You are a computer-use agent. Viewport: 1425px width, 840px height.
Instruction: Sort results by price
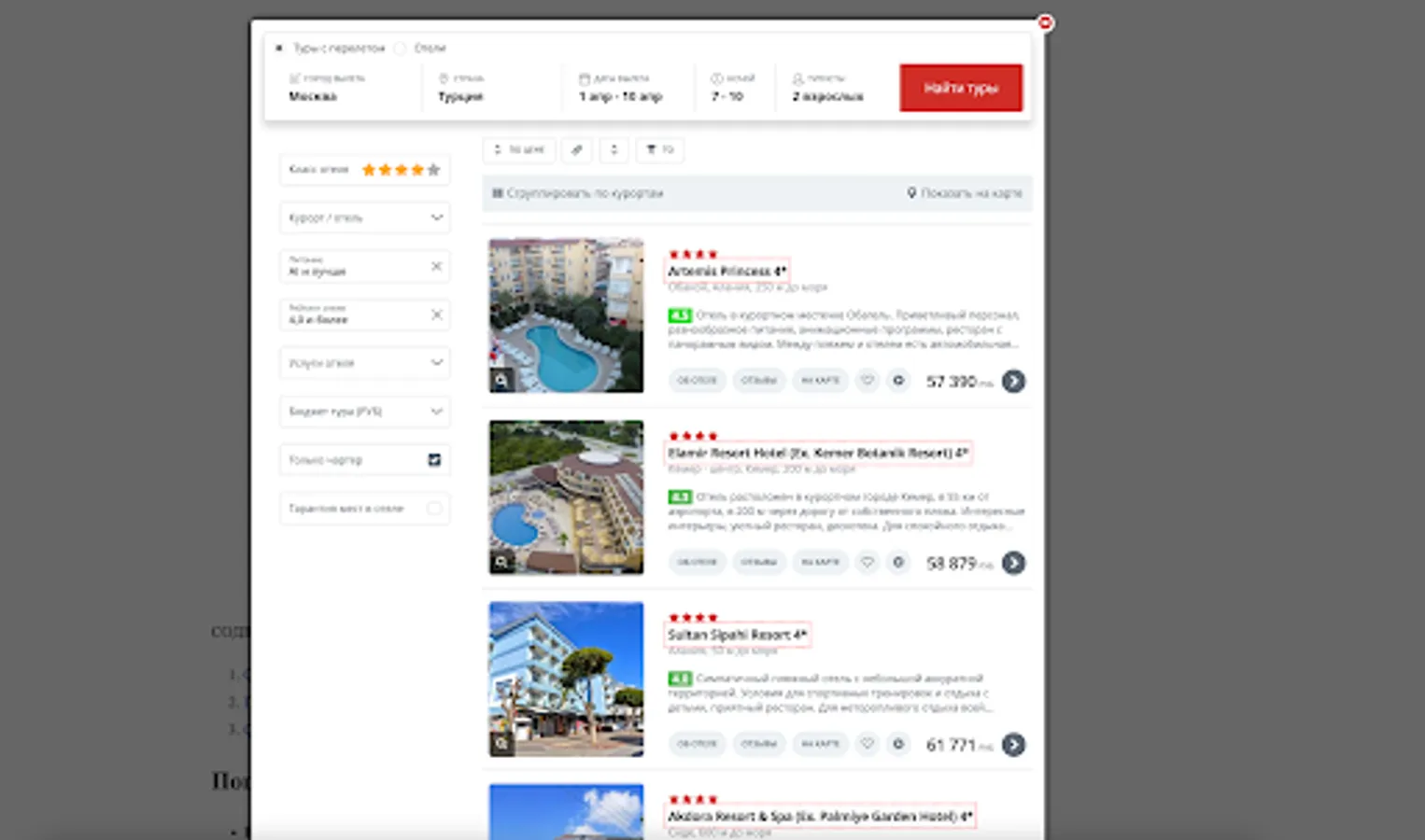pyautogui.click(x=519, y=149)
